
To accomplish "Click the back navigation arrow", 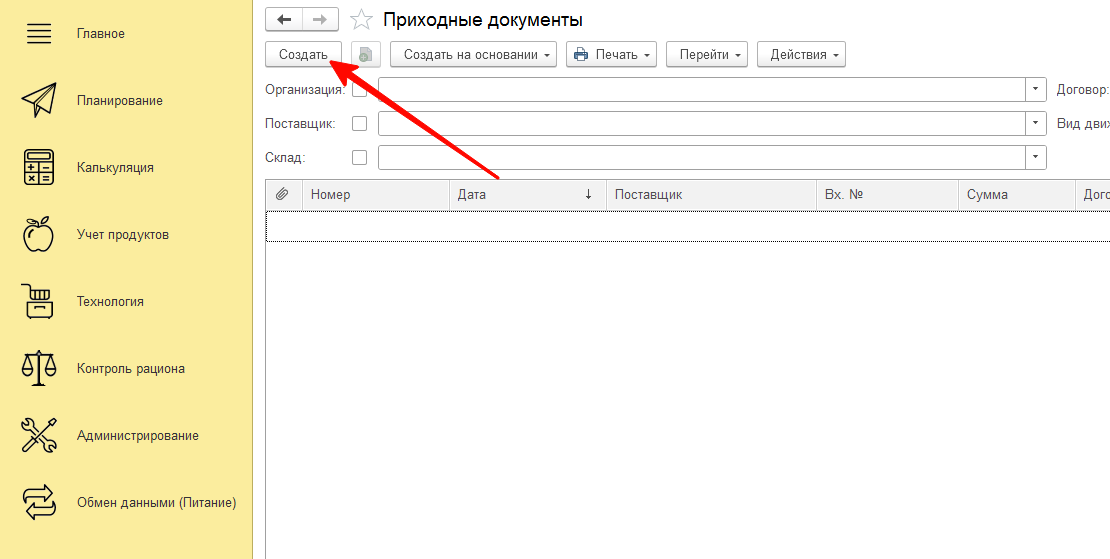I will 284,19.
